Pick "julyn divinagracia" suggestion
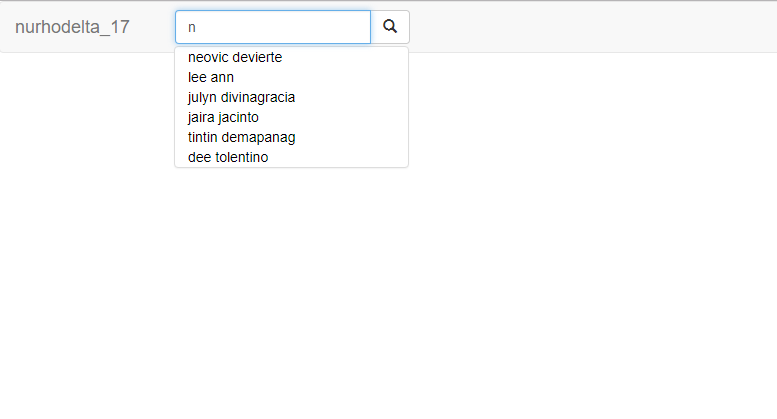Screen dimensions: 777x419 click(241, 97)
